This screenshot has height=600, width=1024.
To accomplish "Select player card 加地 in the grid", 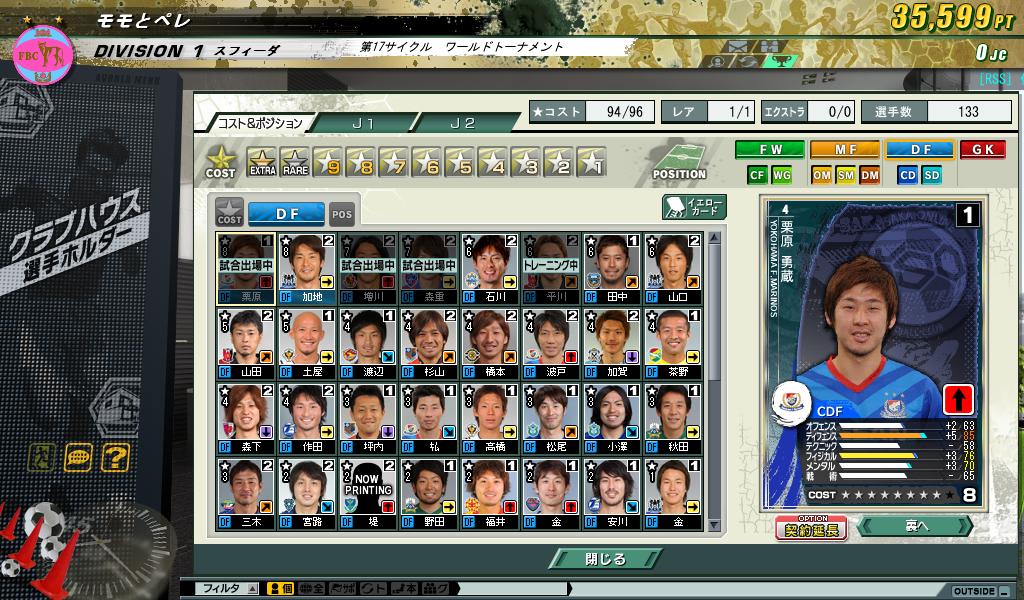I will (307, 268).
